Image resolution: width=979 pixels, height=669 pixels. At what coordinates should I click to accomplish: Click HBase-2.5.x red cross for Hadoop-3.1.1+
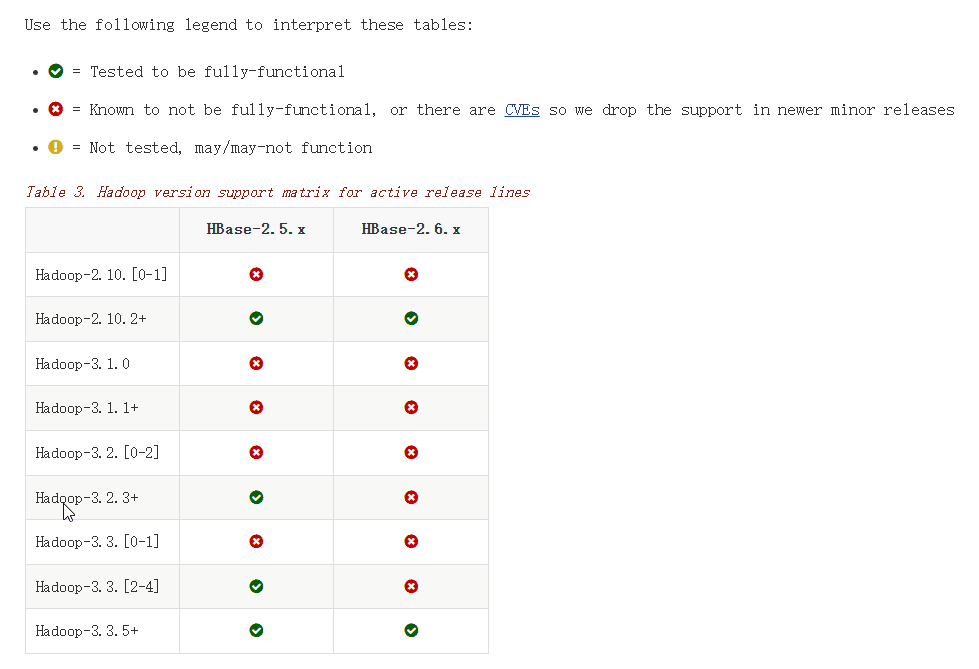pos(256,407)
